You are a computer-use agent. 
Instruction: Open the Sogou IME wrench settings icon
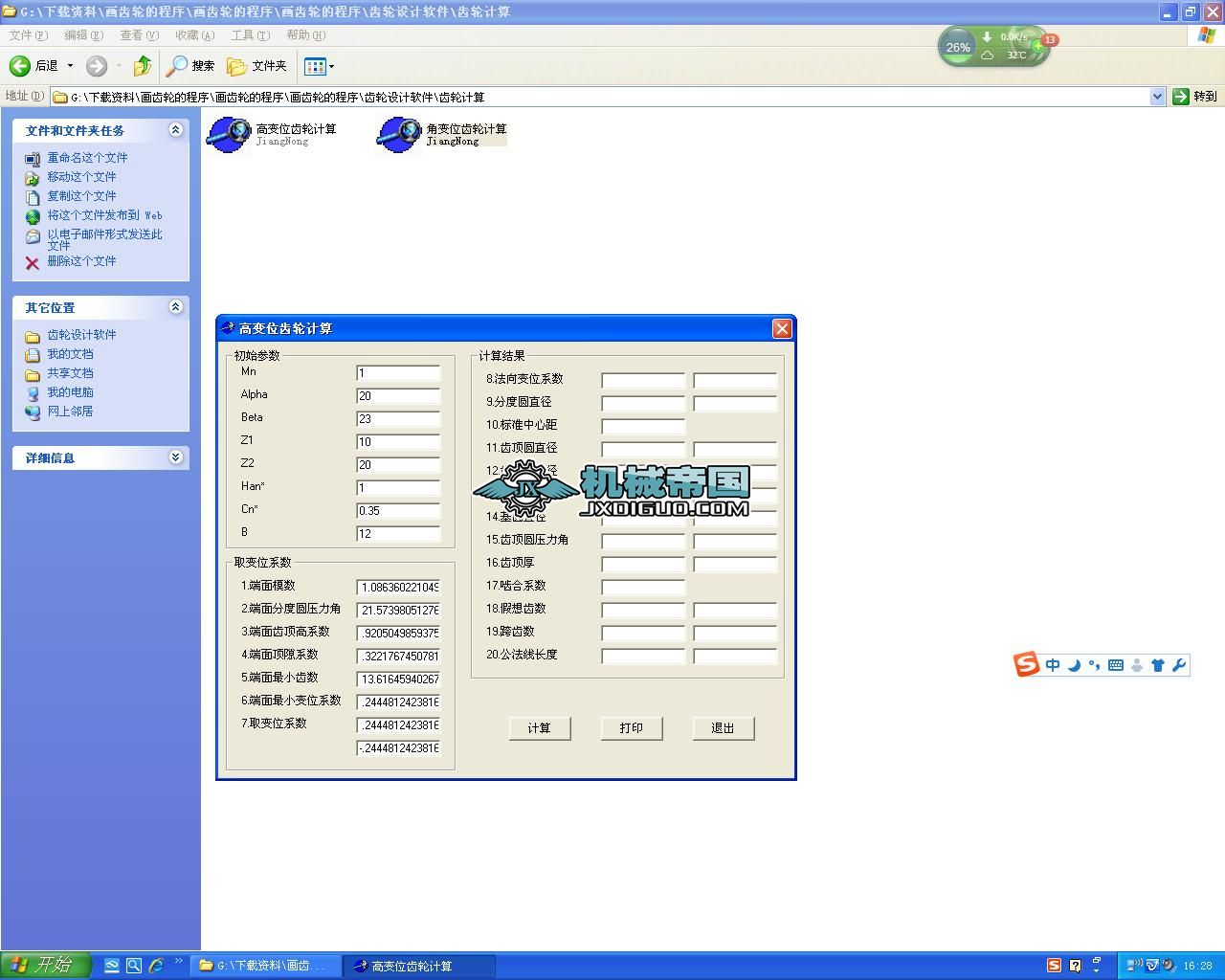click(x=1179, y=665)
